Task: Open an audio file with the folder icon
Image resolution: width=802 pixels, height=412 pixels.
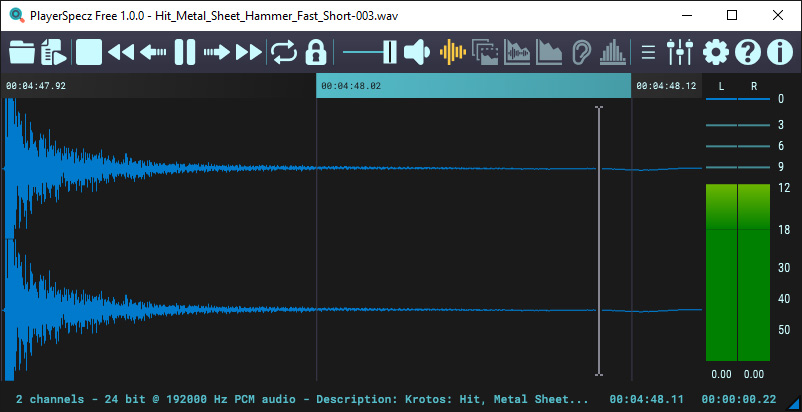Action: (x=21, y=51)
